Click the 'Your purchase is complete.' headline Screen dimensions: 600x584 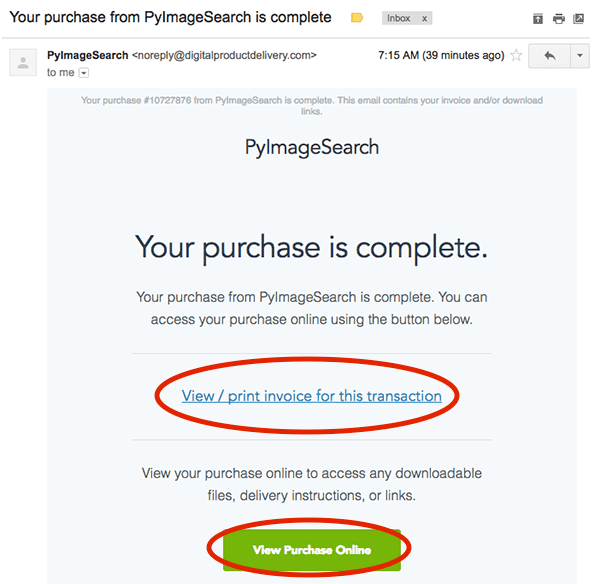click(x=311, y=248)
